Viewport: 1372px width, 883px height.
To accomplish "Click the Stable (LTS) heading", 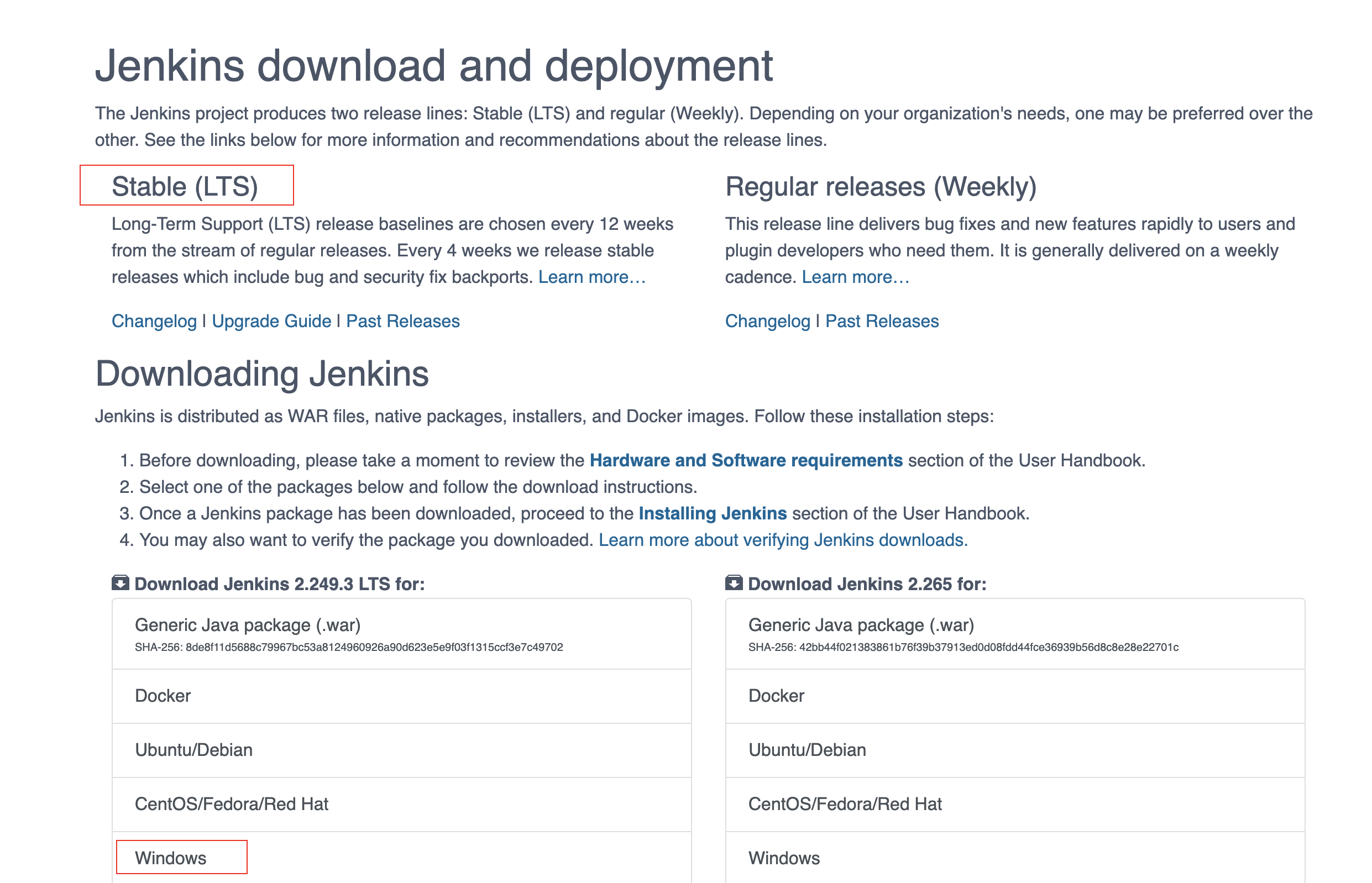I will 185,187.
